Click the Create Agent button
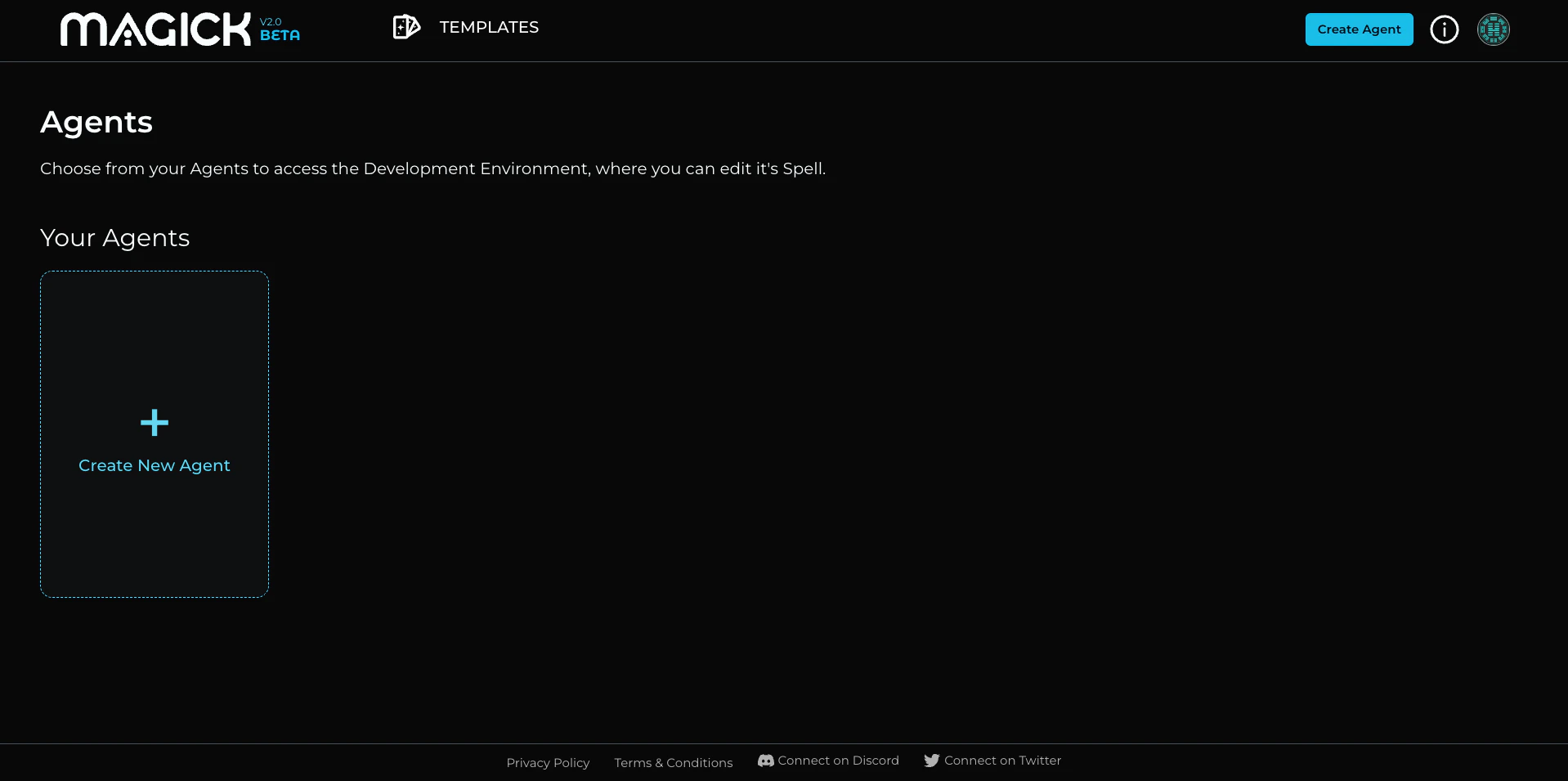 pyautogui.click(x=1358, y=29)
